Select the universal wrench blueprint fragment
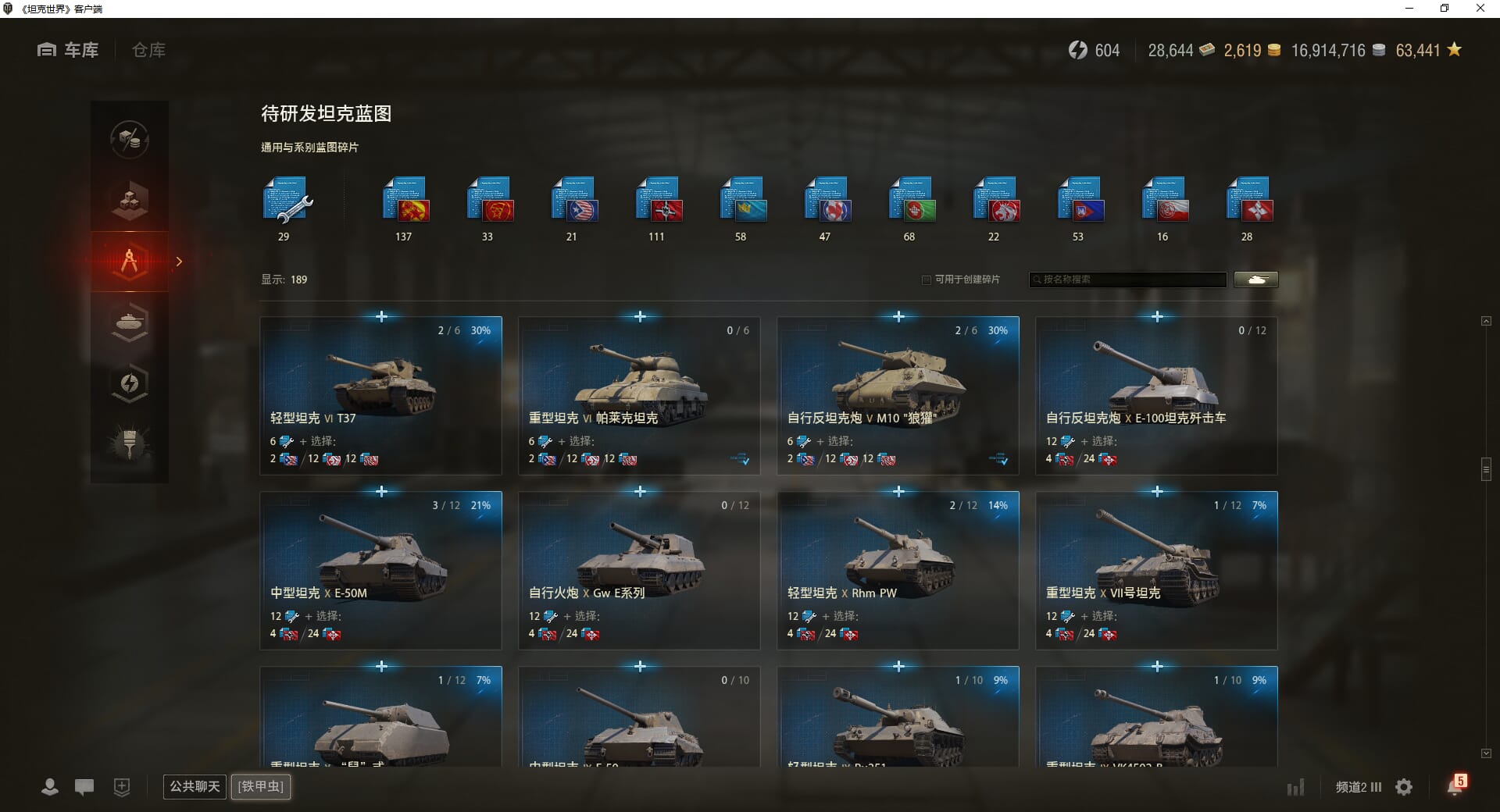 coord(287,199)
